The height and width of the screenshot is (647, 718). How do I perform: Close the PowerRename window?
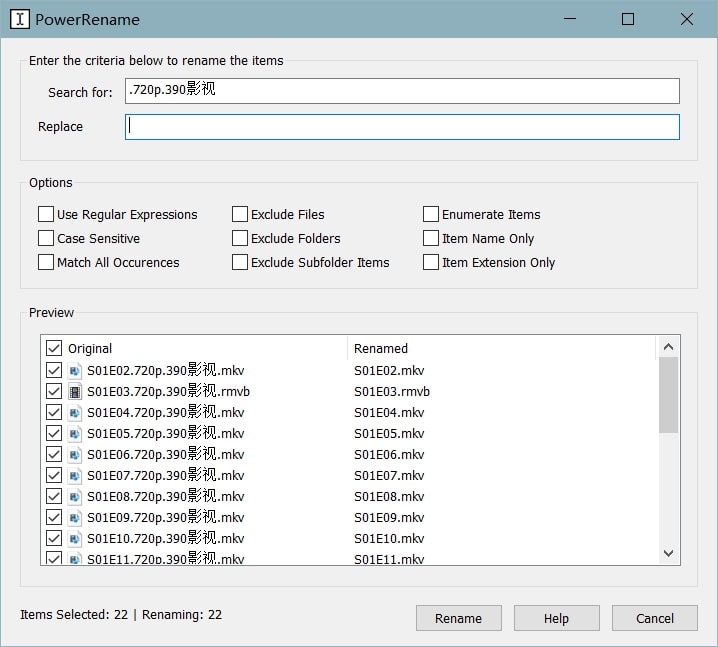pyautogui.click(x=687, y=19)
